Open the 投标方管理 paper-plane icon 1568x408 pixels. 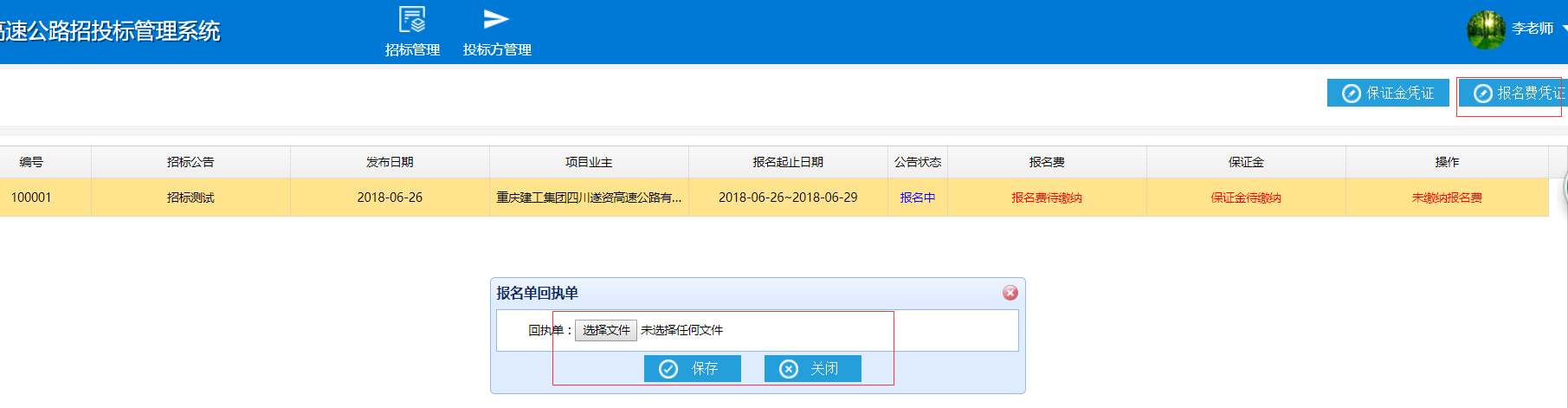[496, 21]
